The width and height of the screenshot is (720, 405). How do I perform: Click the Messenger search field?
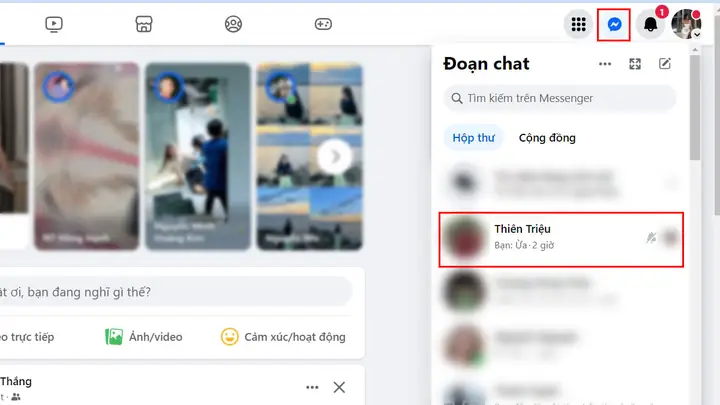point(560,98)
